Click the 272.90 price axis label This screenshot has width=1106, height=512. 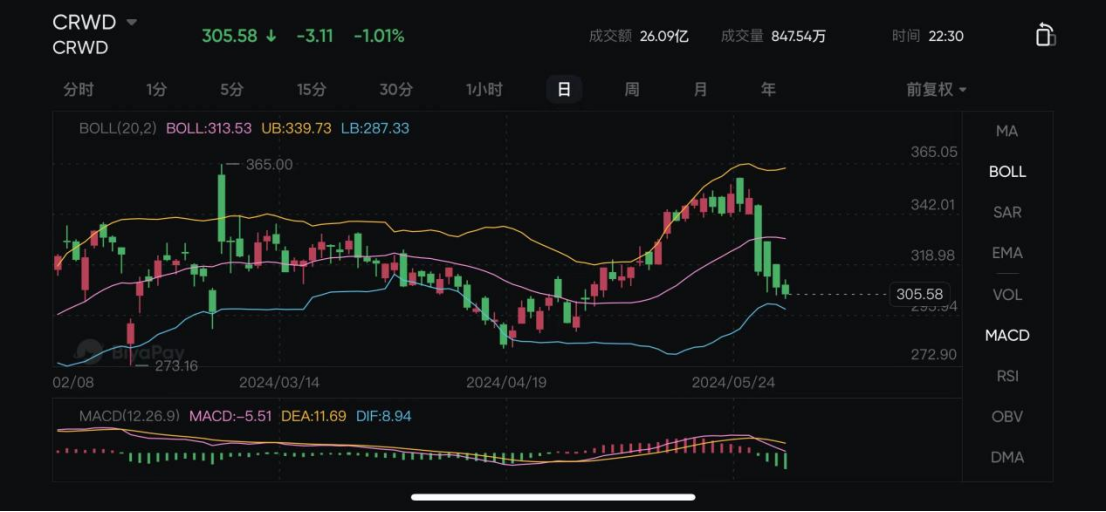(x=934, y=354)
